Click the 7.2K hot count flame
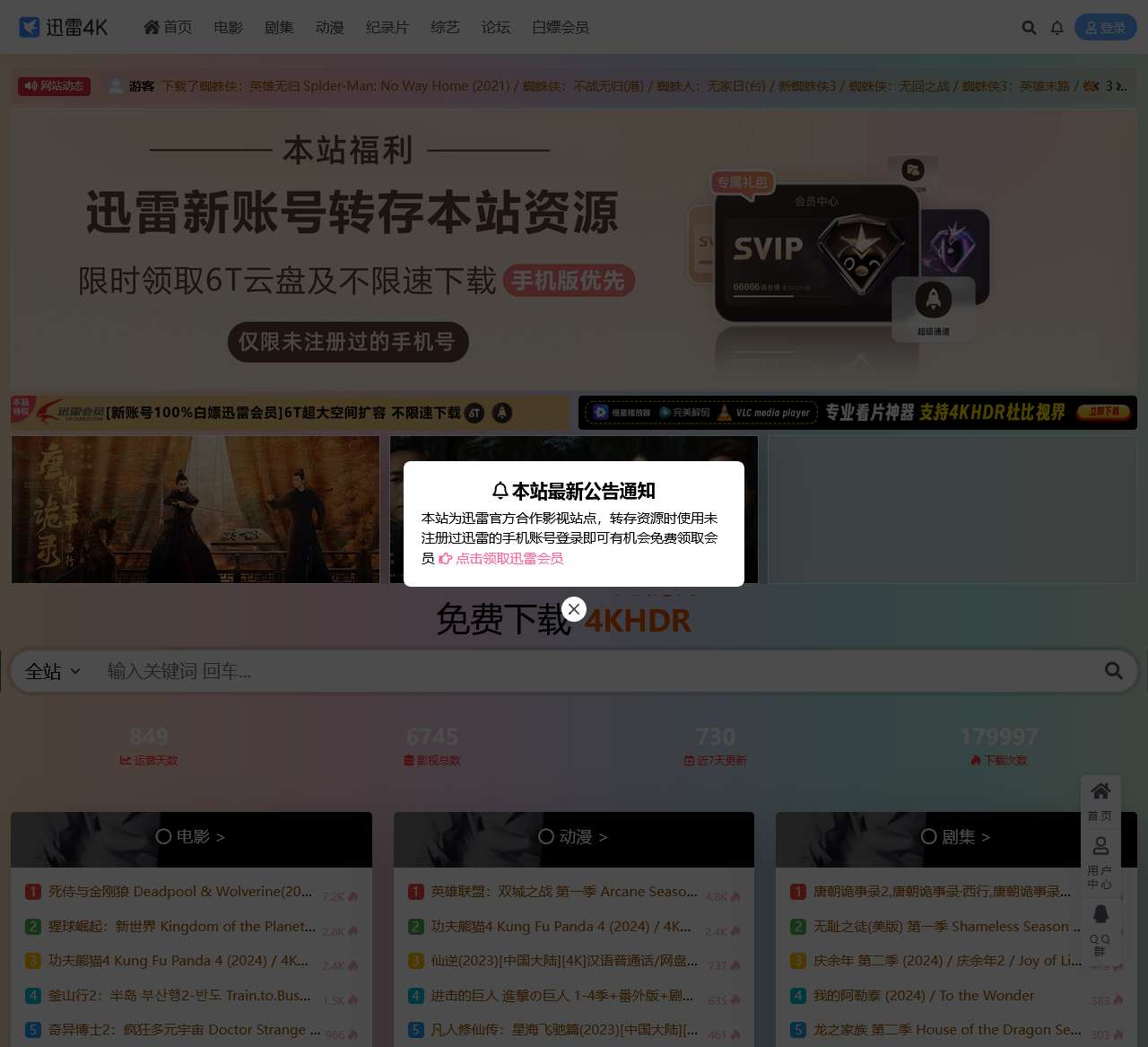1148x1047 pixels. (x=341, y=896)
